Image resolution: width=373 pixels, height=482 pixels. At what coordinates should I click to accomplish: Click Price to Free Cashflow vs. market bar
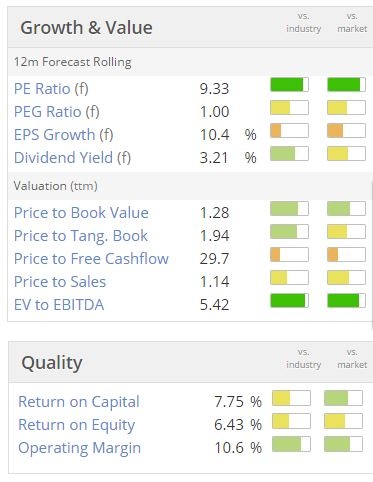coord(347,255)
